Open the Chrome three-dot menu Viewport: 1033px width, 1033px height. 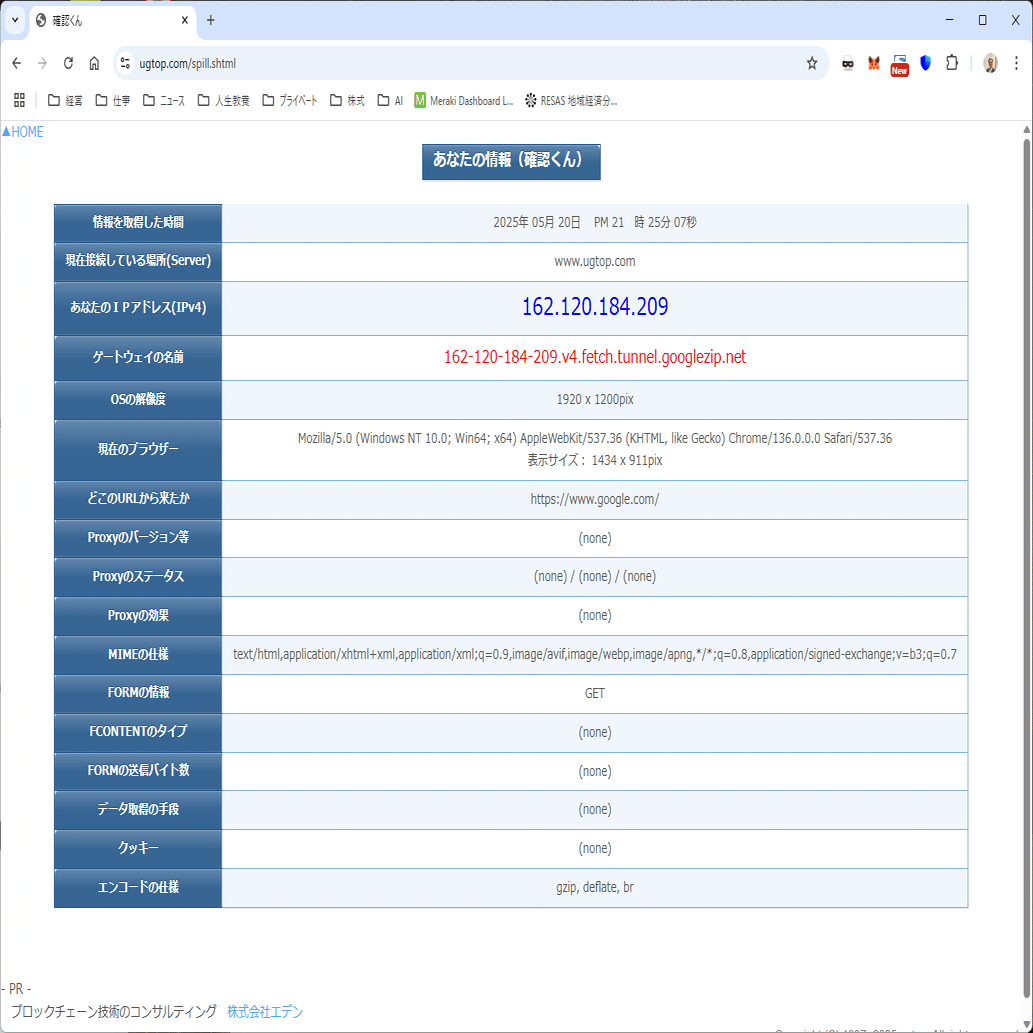click(1017, 63)
